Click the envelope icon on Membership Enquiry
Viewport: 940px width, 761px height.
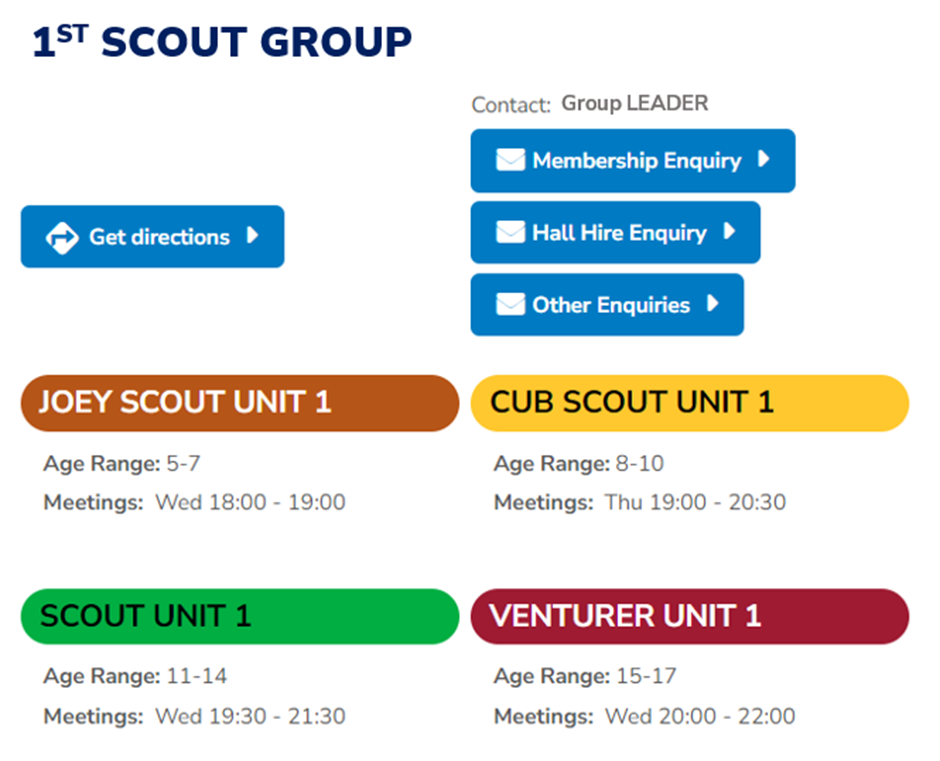[x=510, y=160]
